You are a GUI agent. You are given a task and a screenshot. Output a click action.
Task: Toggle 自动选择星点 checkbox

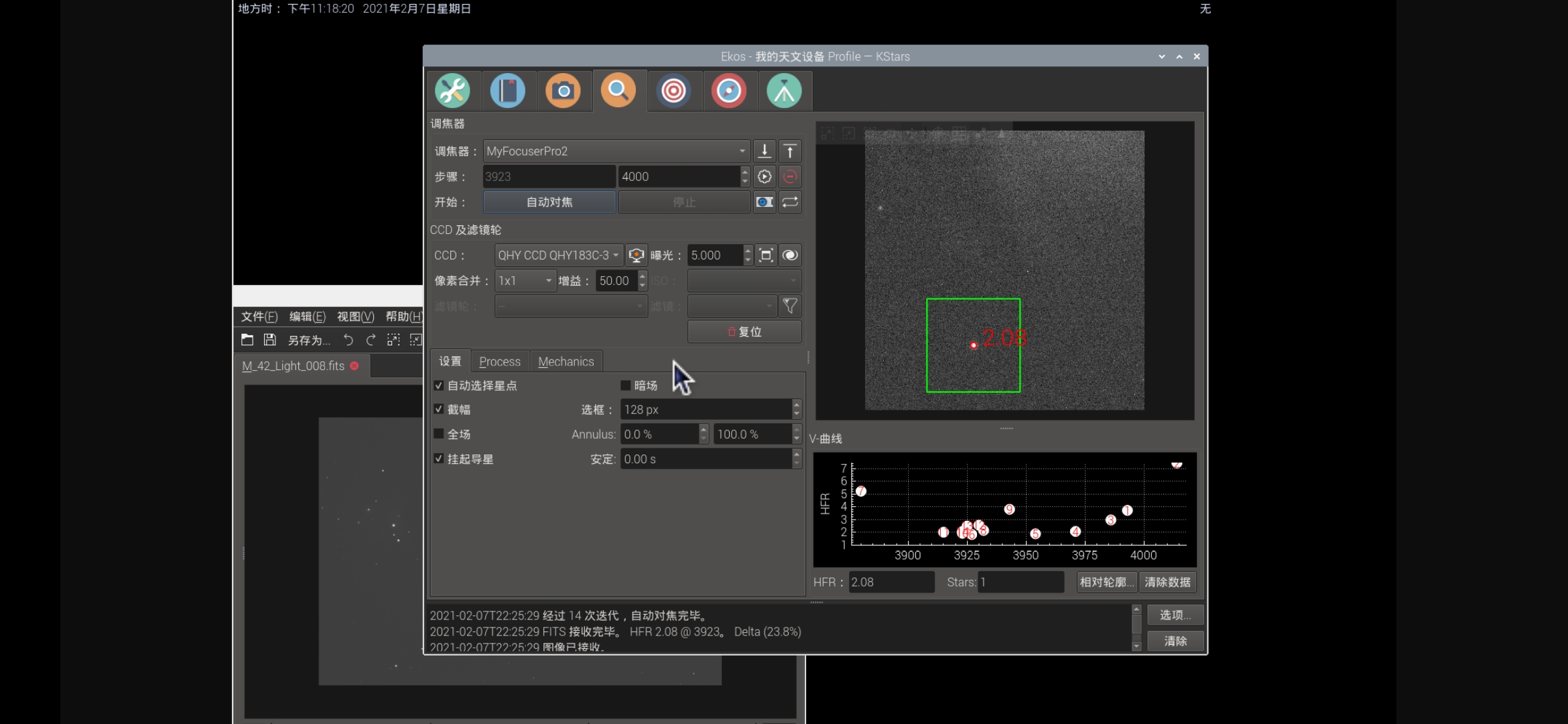coord(438,385)
